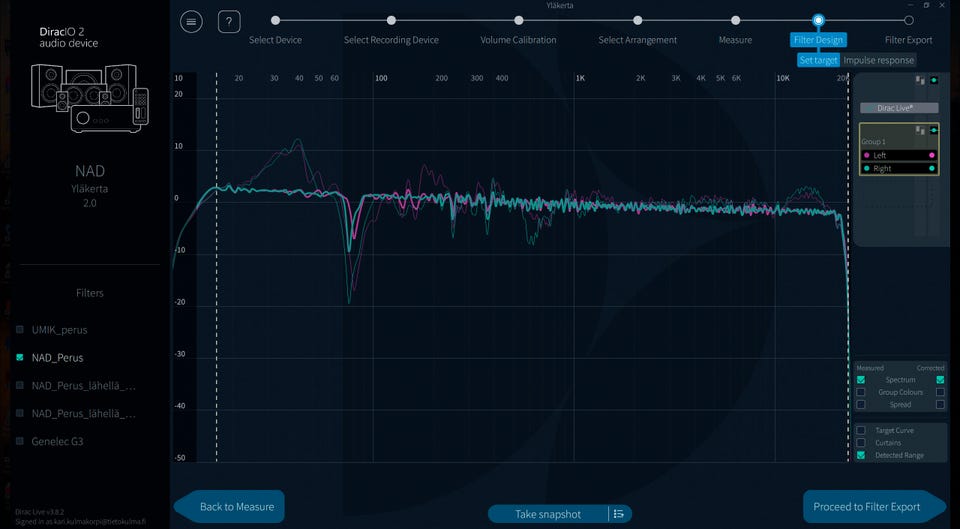The image size is (960, 529).
Task: Enable the Genelec G3 filter checkbox
Action: point(20,441)
